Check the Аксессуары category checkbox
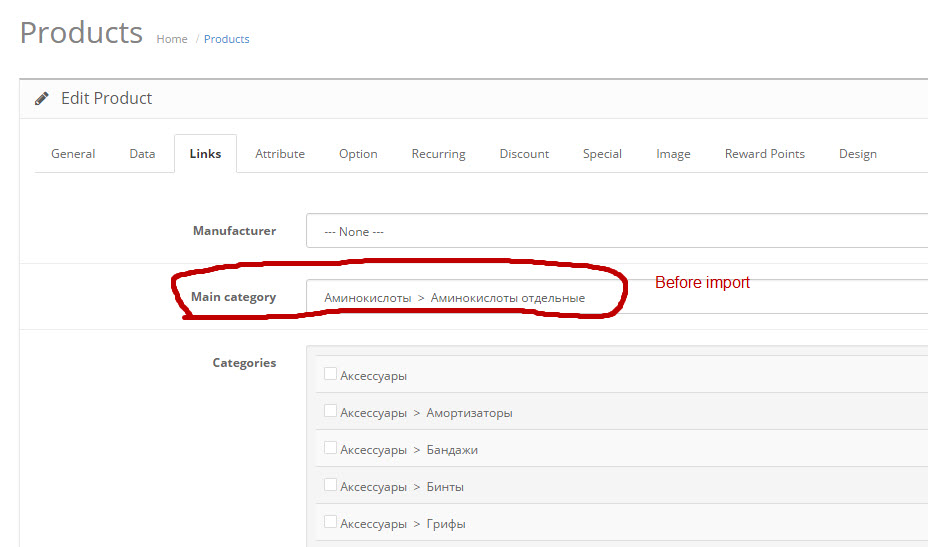The height and width of the screenshot is (547, 928). 330,374
